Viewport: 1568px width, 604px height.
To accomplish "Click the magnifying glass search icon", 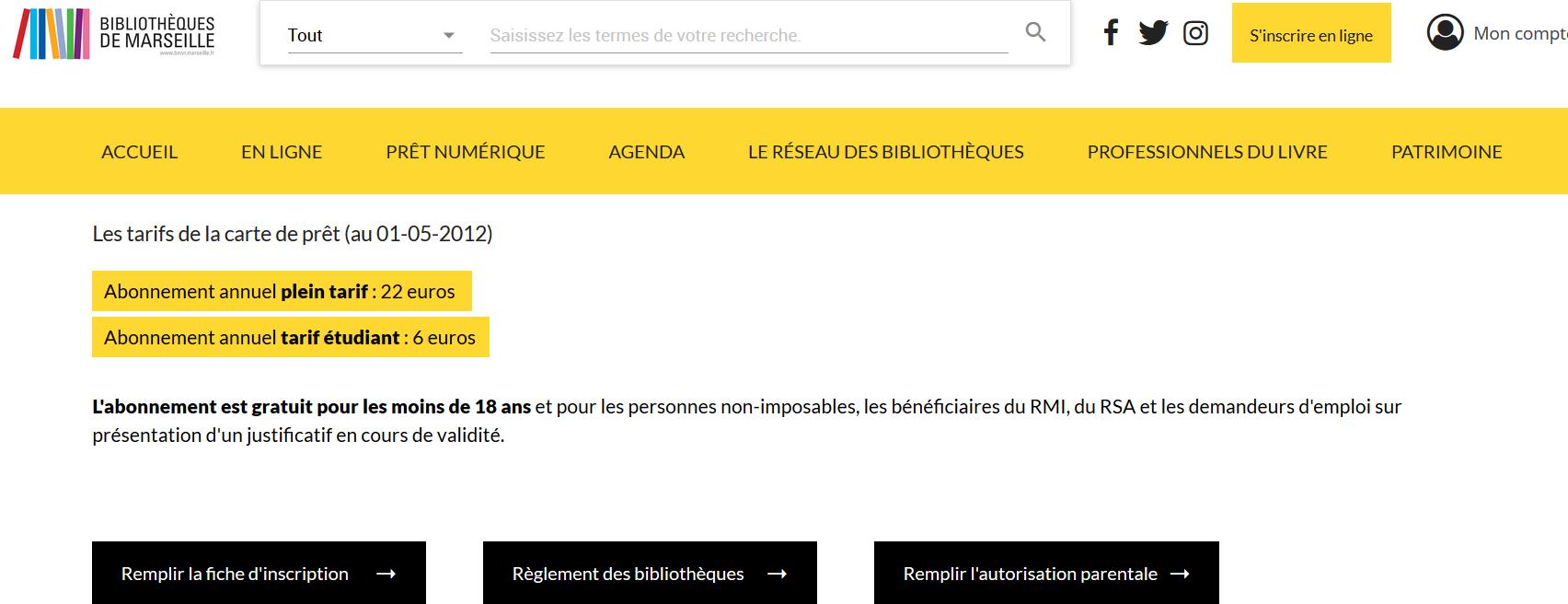I will 1035,32.
